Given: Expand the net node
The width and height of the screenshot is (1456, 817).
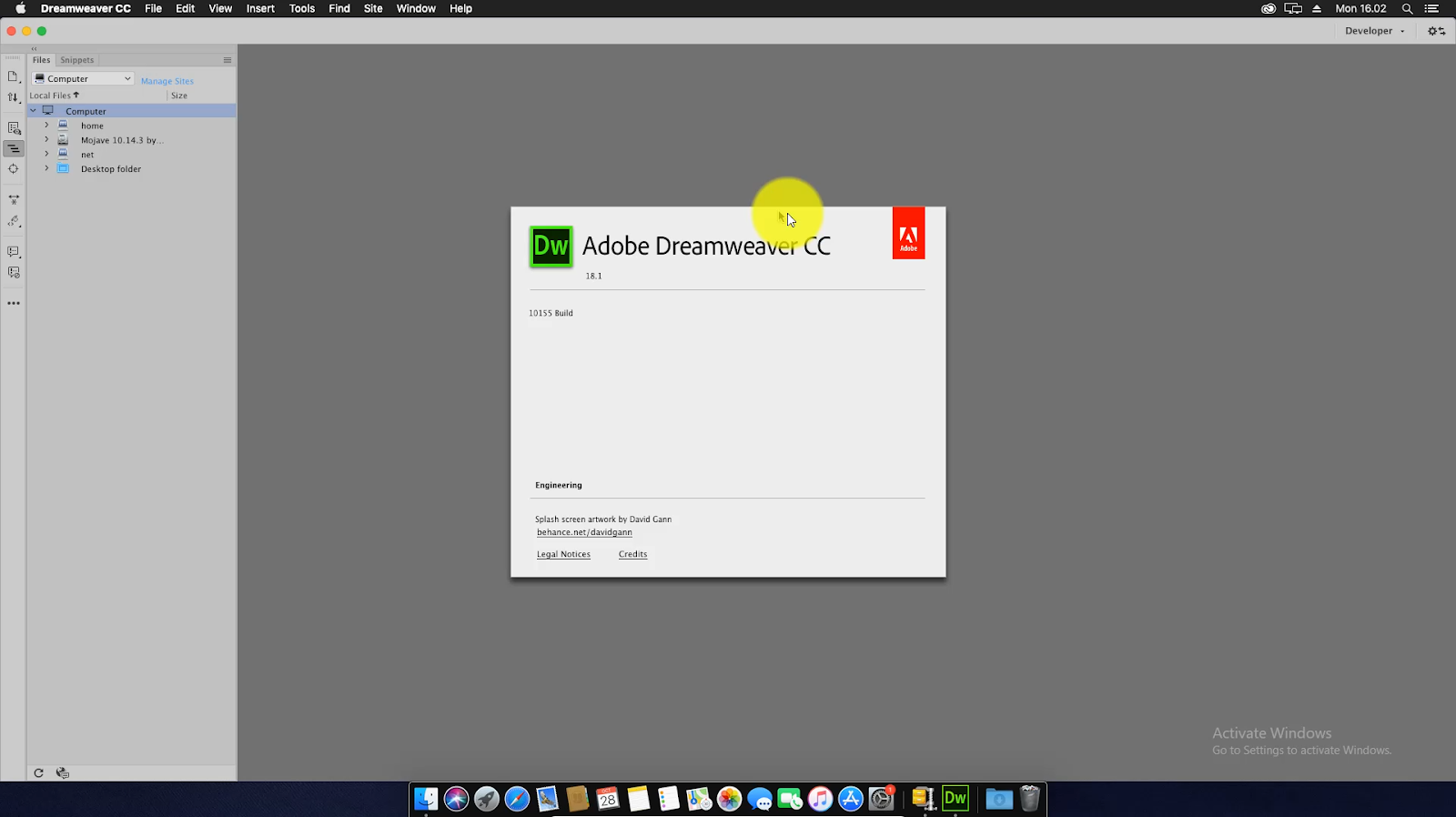Looking at the screenshot, I should point(46,155).
